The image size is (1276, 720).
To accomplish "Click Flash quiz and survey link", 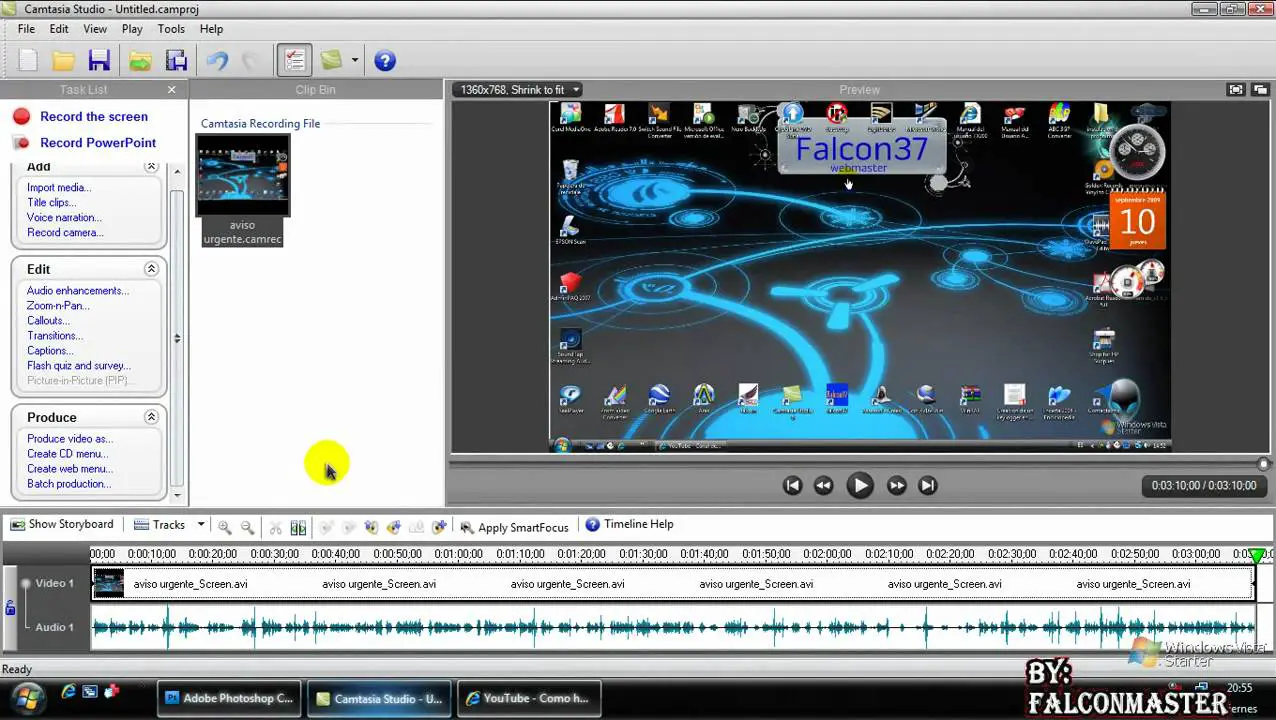I will pos(79,366).
